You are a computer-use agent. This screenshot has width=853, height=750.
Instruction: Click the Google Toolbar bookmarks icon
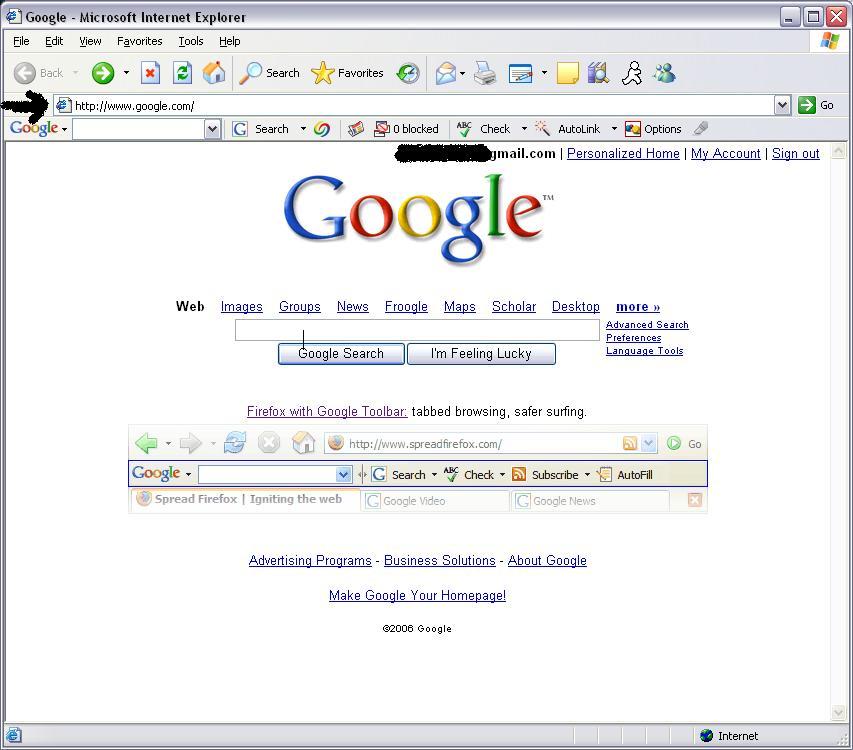click(356, 129)
